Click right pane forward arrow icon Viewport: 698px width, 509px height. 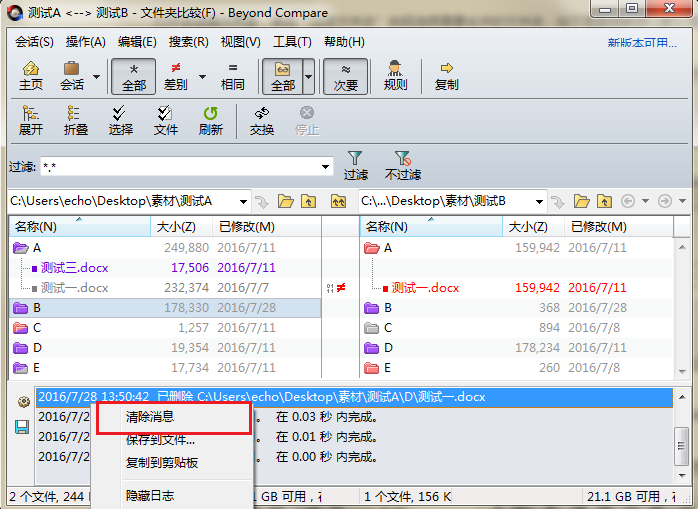point(665,201)
